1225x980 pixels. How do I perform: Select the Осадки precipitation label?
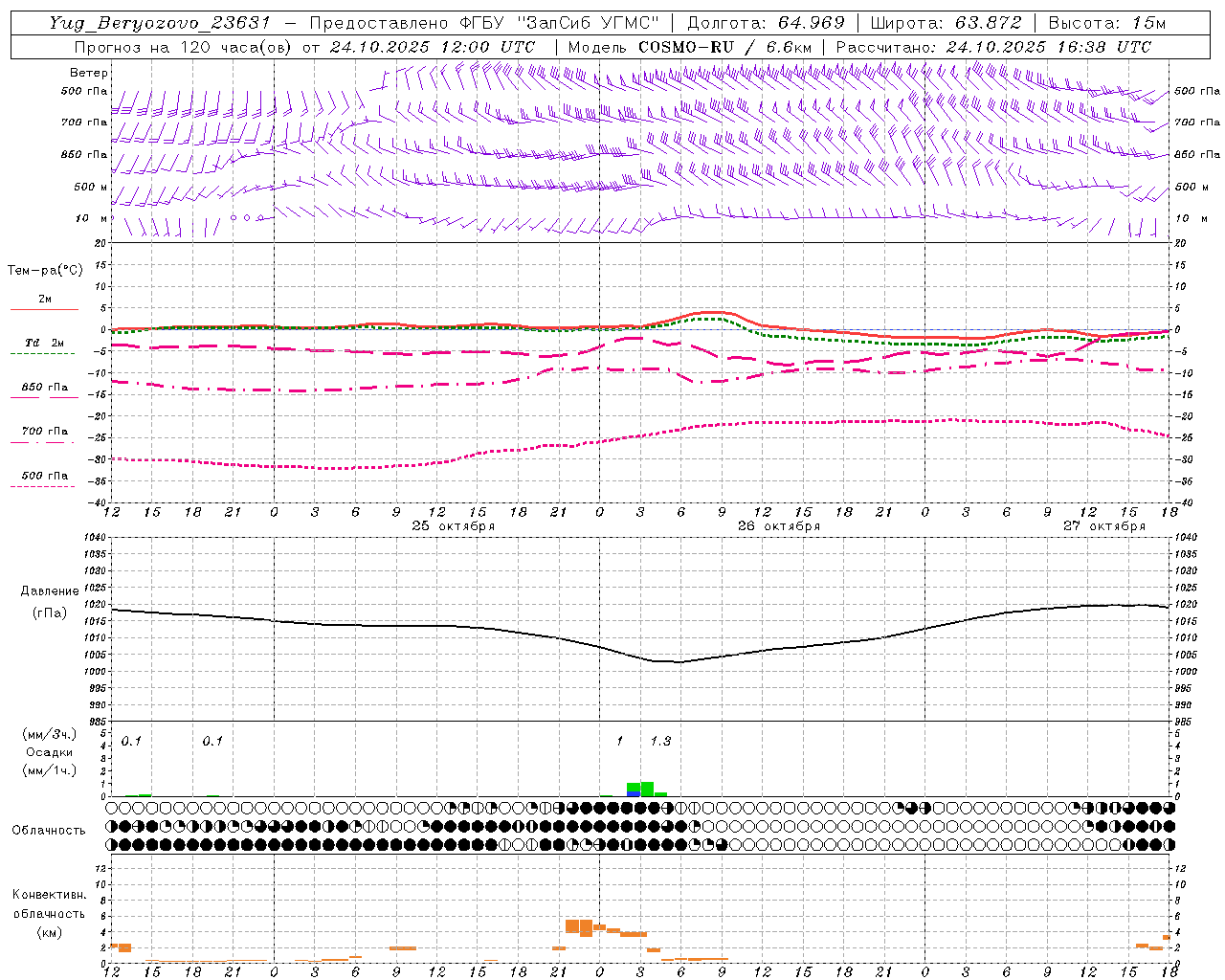tap(49, 752)
